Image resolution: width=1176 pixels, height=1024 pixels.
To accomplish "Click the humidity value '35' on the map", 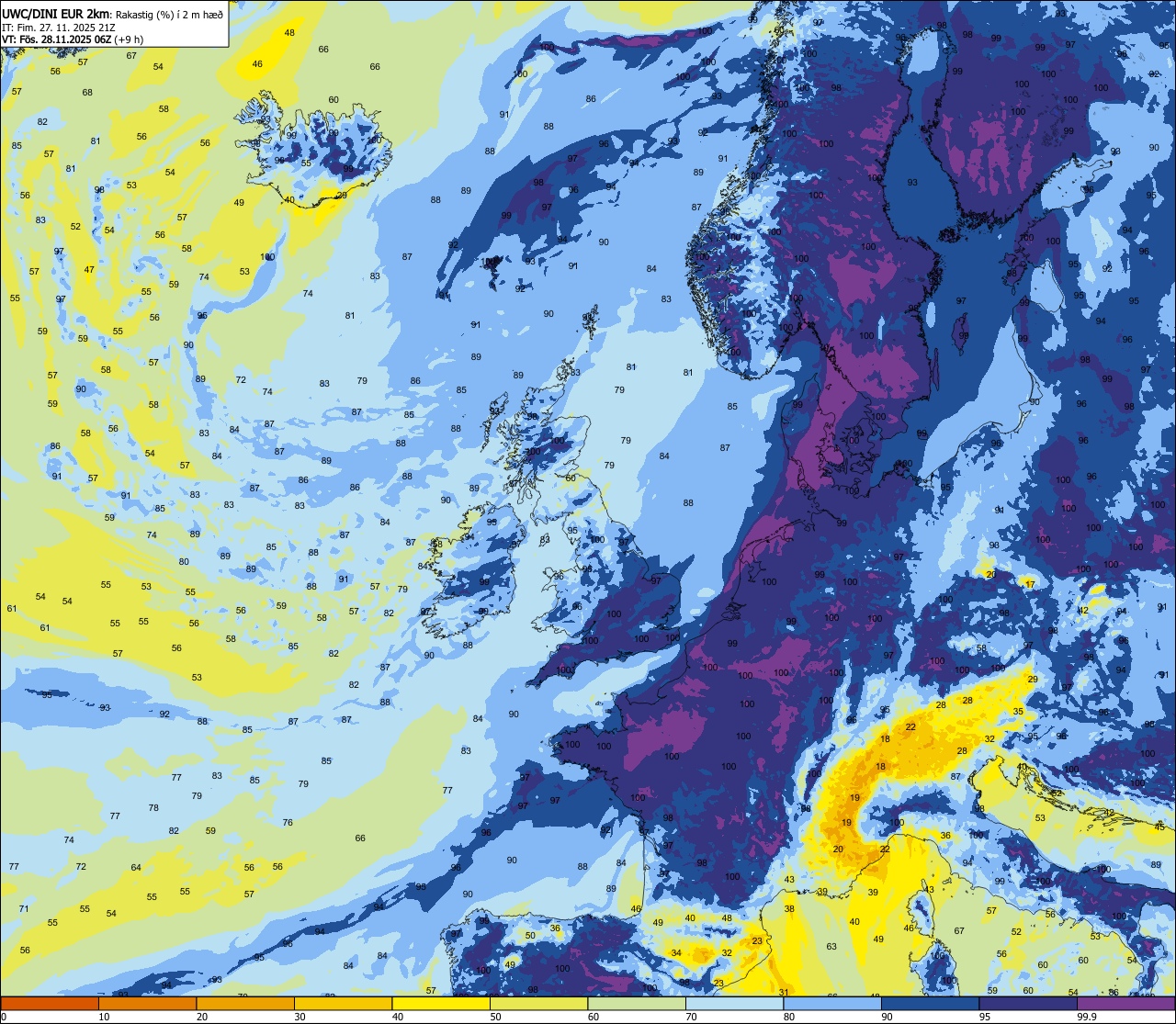I will click(1018, 712).
